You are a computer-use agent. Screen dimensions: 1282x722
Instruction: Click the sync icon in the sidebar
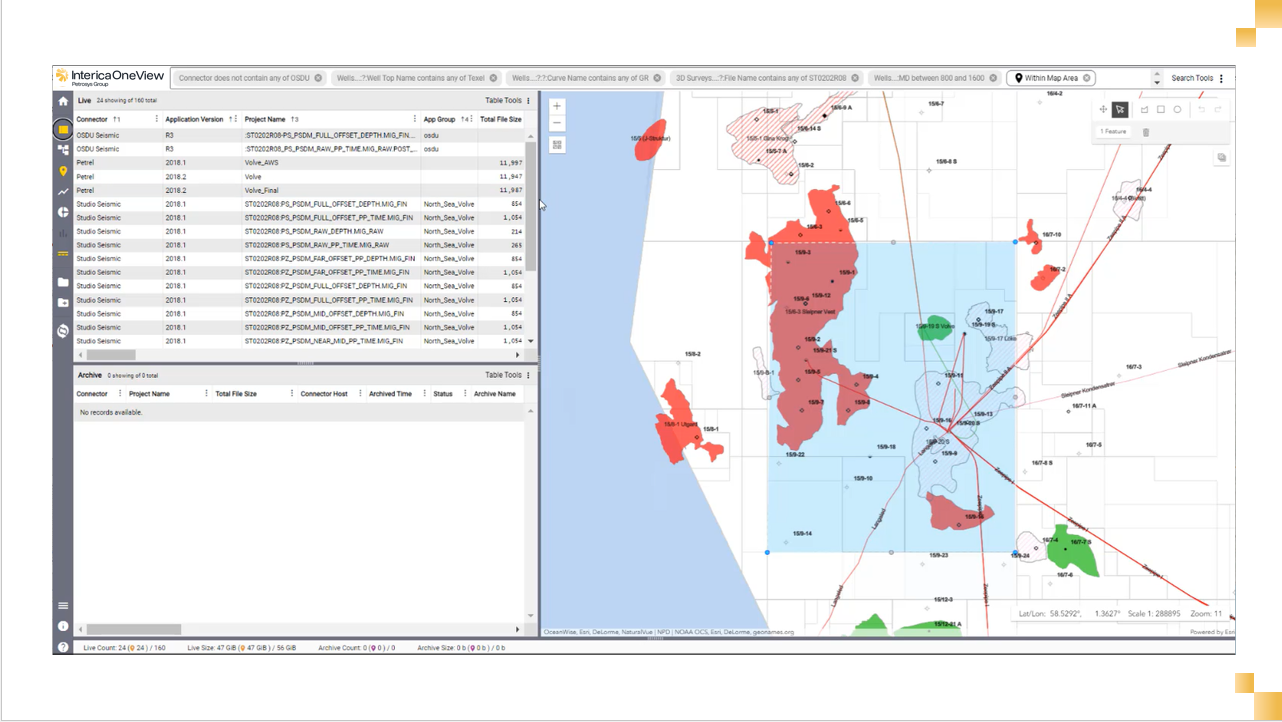pos(63,329)
